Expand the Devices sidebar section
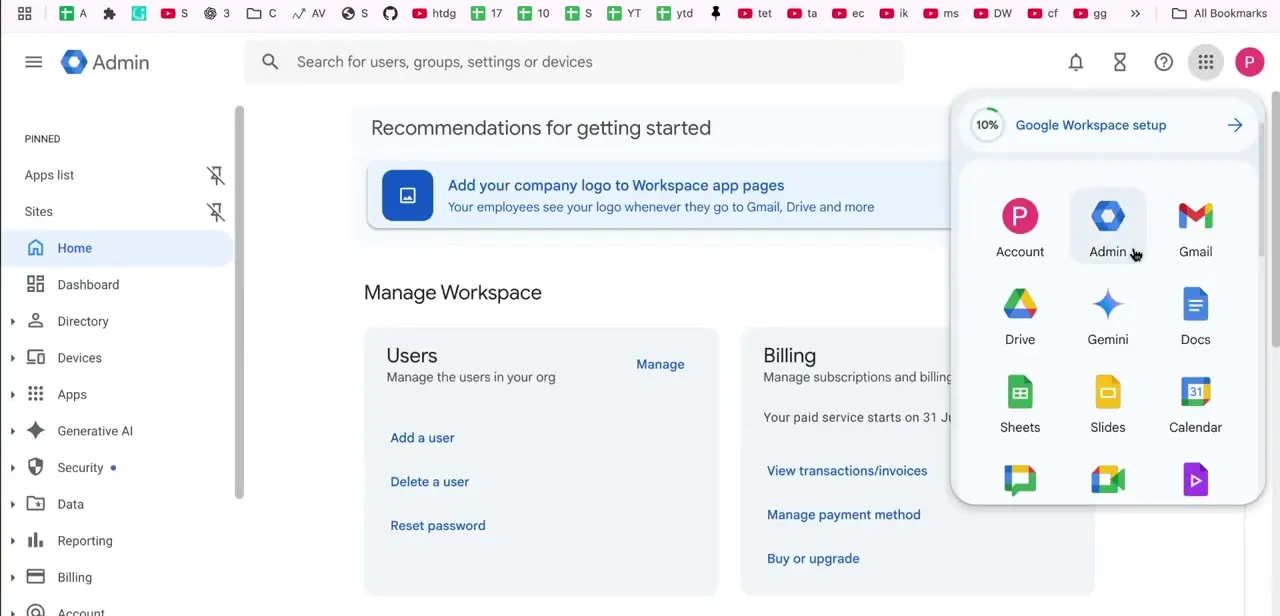The height and width of the screenshot is (616, 1280). coord(13,358)
